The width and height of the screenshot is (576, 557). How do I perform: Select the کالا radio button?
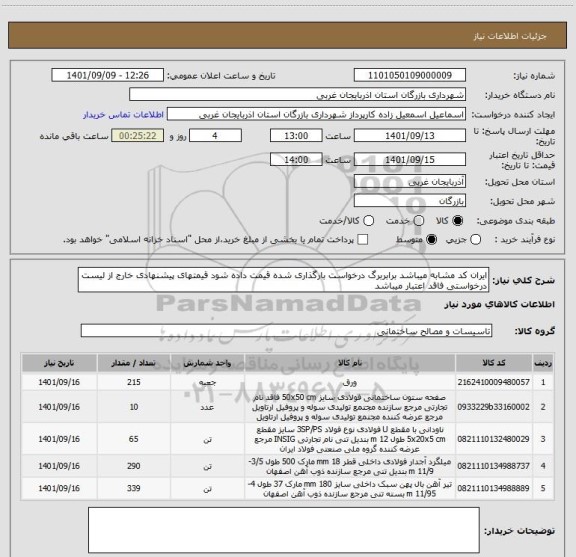pos(458,221)
